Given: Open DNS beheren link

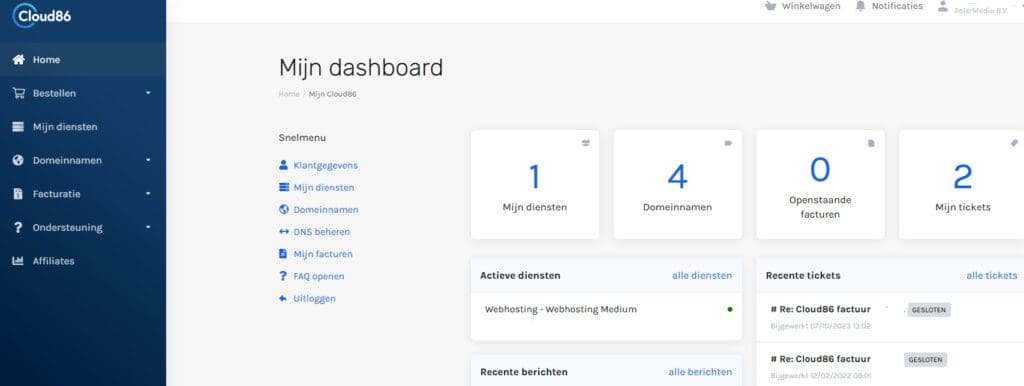Looking at the screenshot, I should 321,232.
